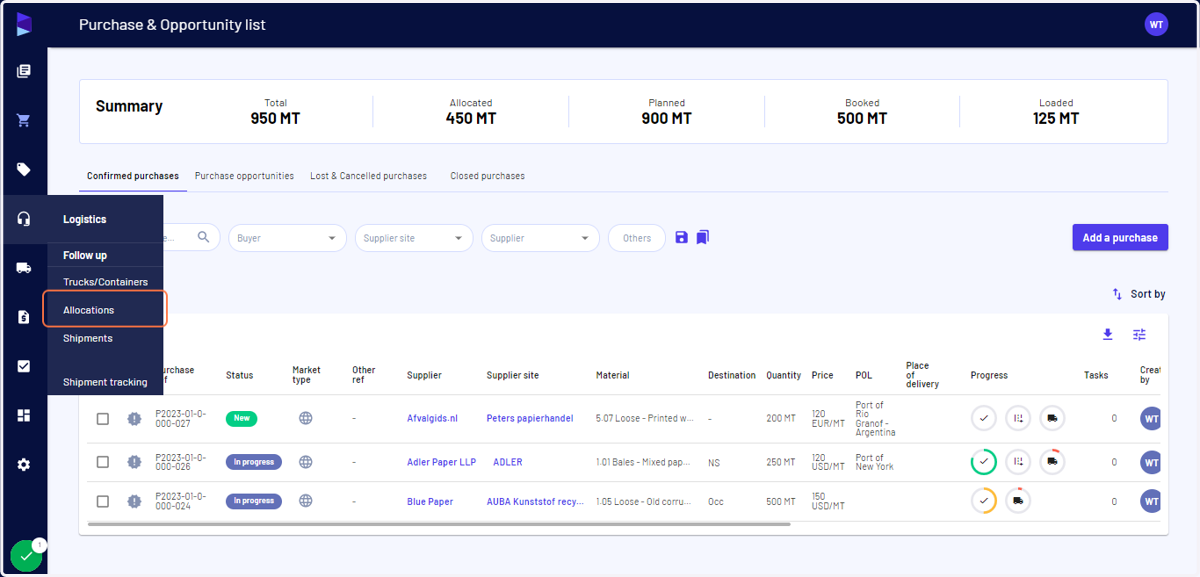Image resolution: width=1200 pixels, height=577 pixels.
Task: Open the invoice document sidebar icon
Action: [x=24, y=317]
